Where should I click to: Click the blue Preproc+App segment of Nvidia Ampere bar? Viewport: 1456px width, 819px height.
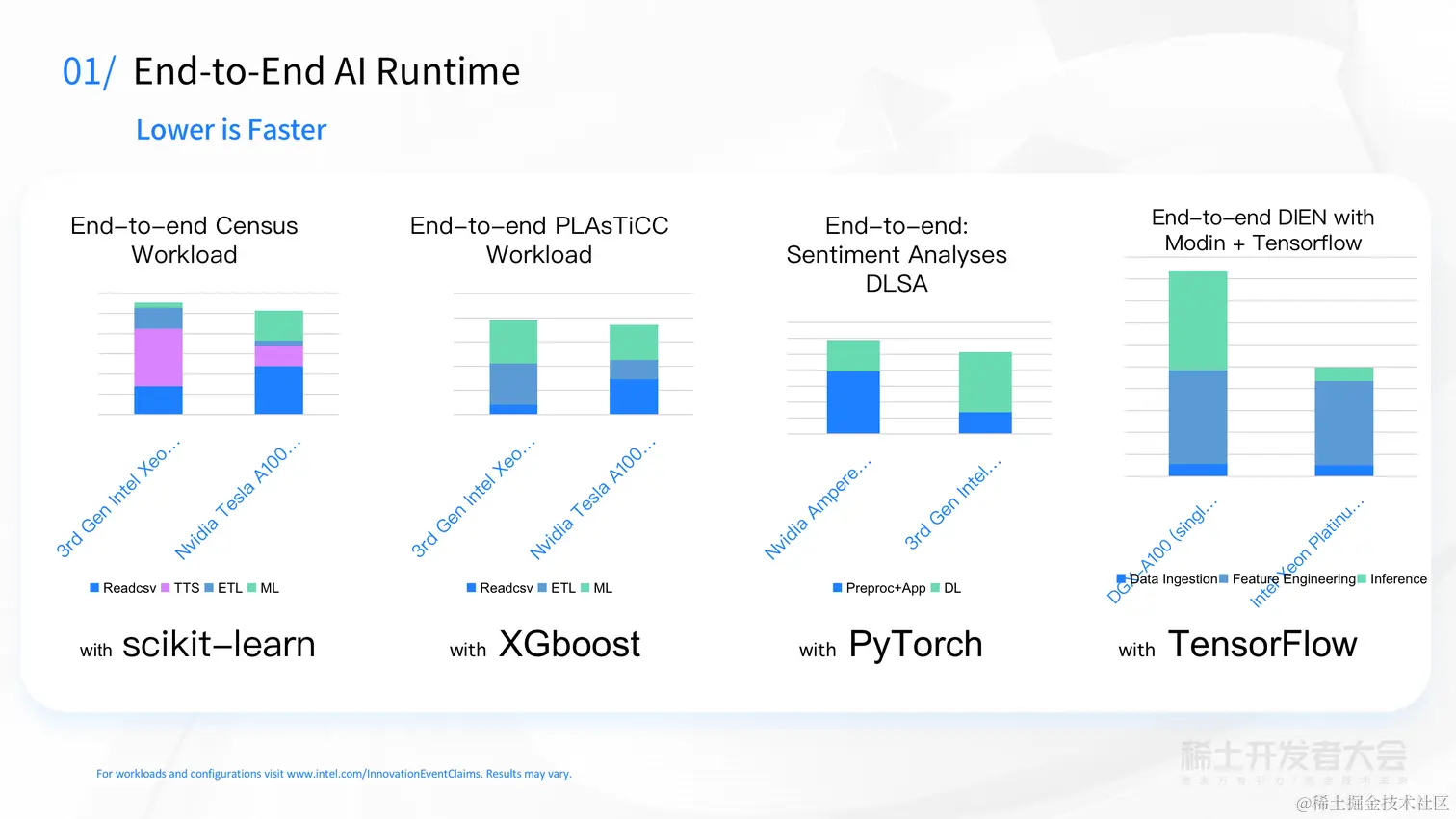click(x=853, y=402)
